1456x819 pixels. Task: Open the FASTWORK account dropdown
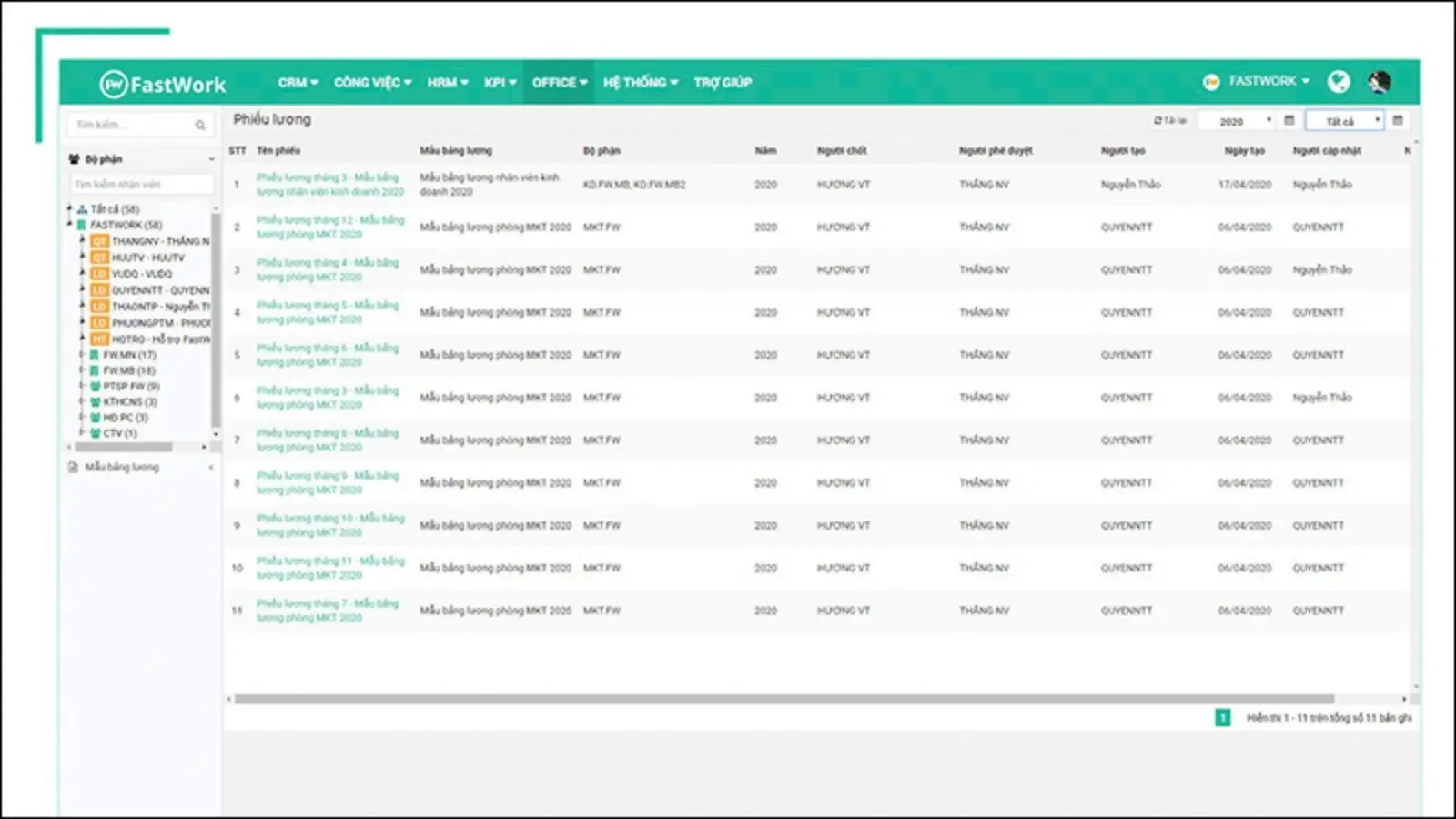point(1269,81)
